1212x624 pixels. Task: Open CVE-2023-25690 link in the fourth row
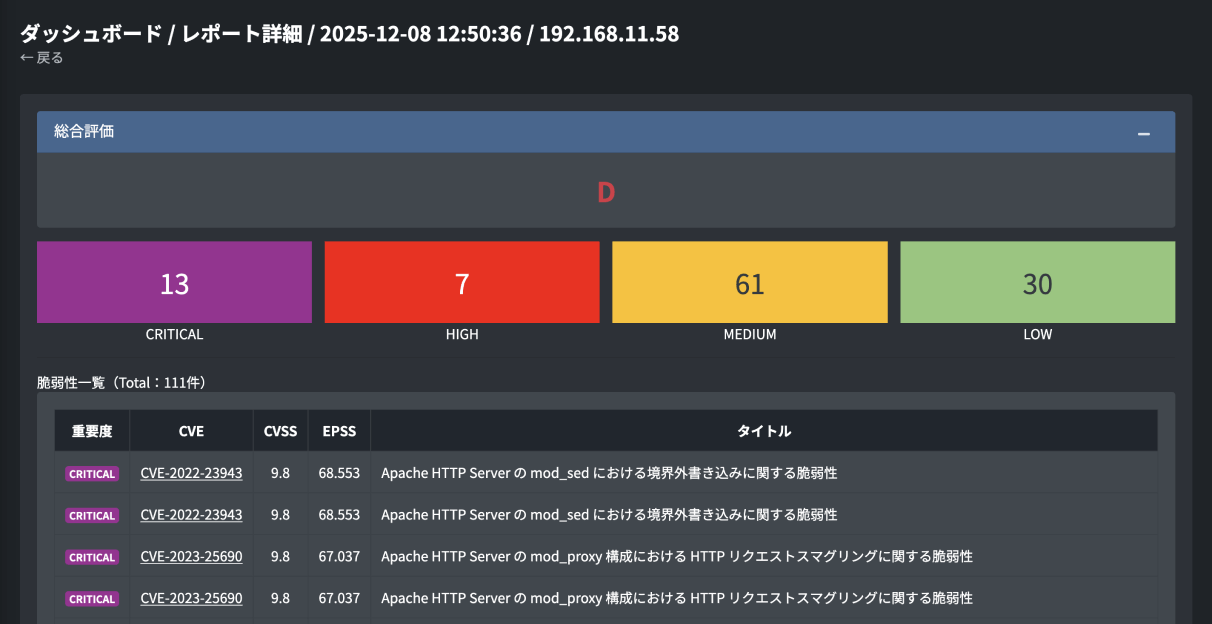(191, 598)
